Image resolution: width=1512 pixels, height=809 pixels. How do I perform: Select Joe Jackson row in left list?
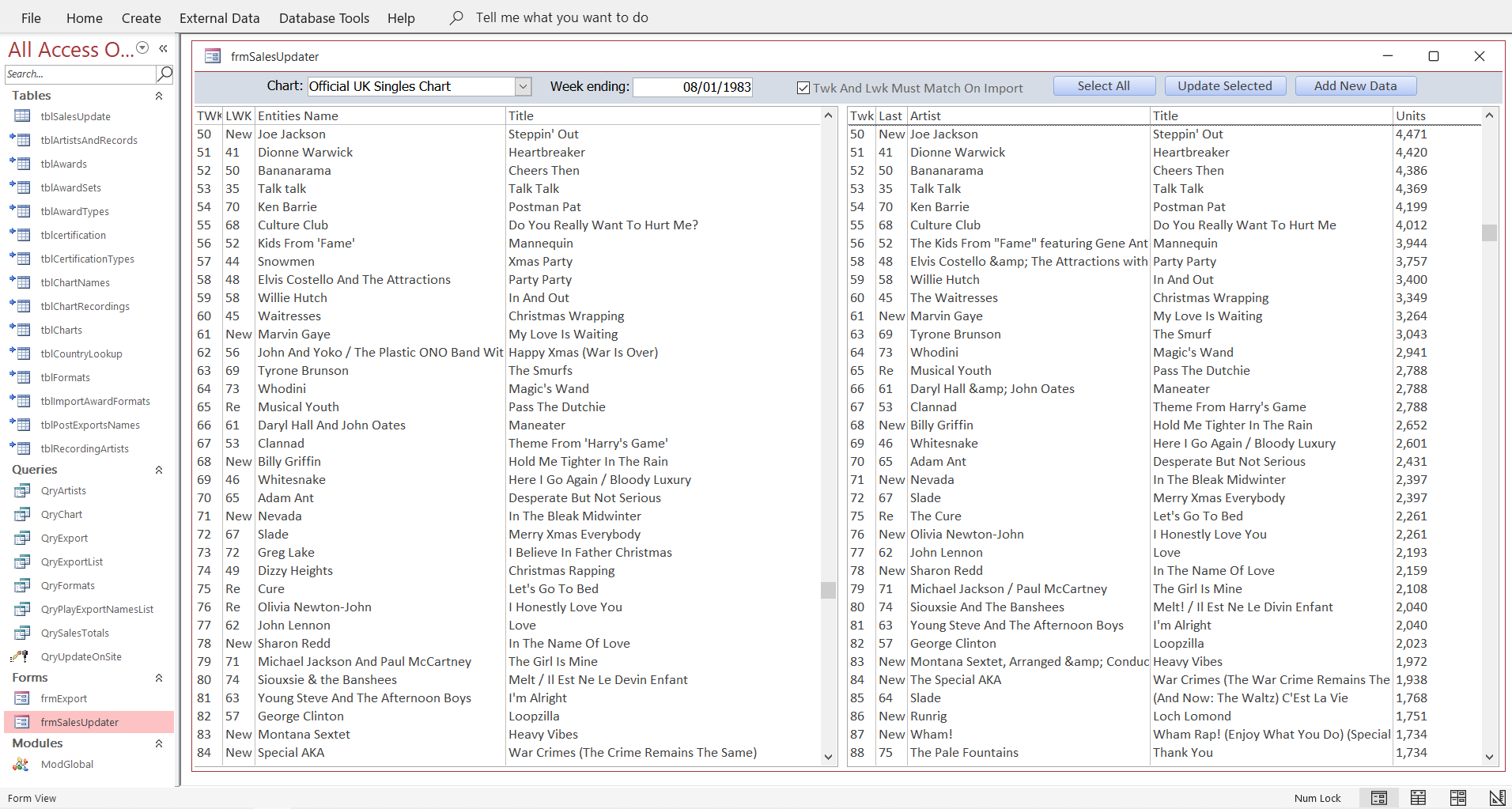tap(507, 134)
